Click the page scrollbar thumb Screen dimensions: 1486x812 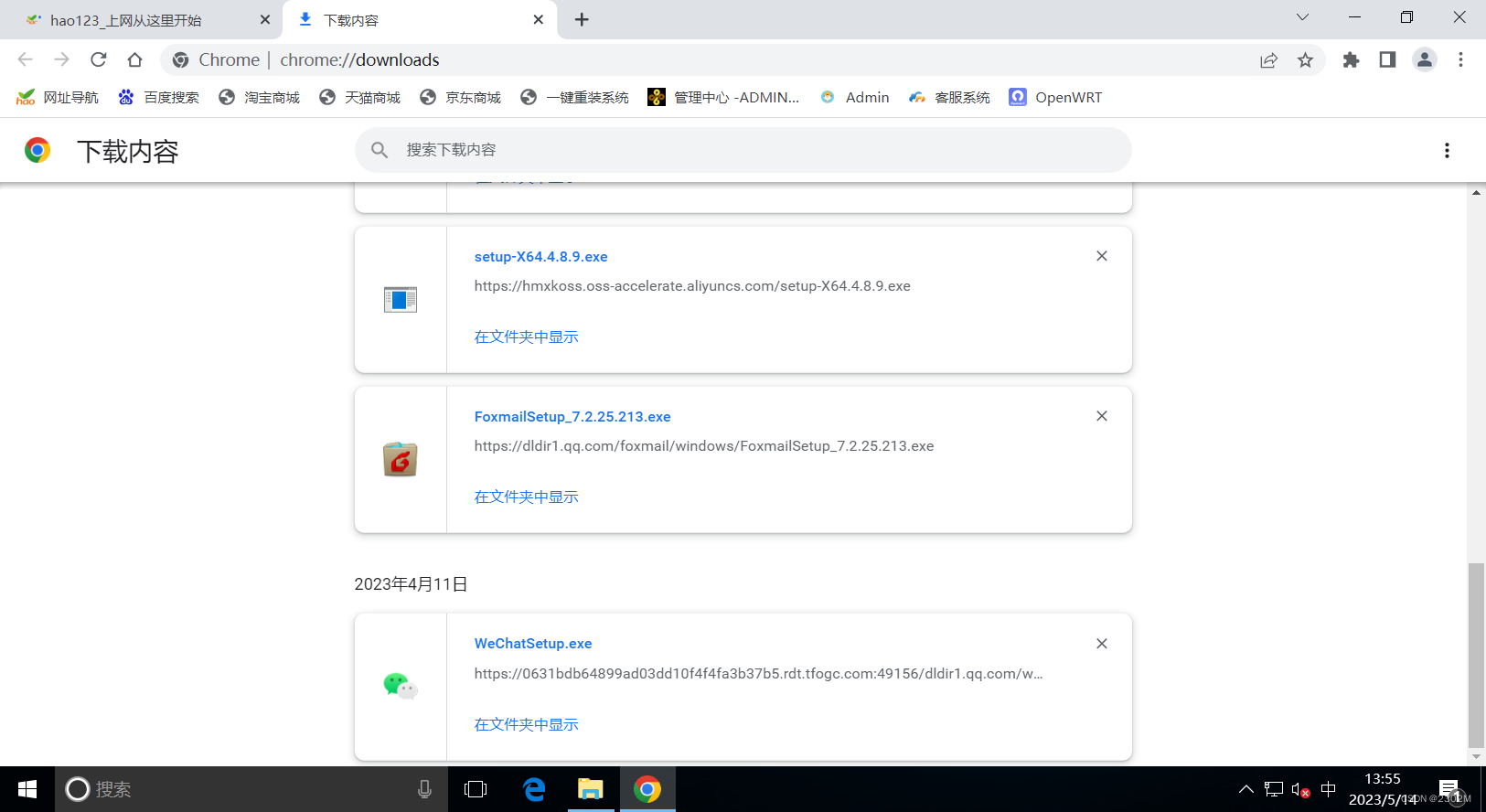[x=1476, y=656]
